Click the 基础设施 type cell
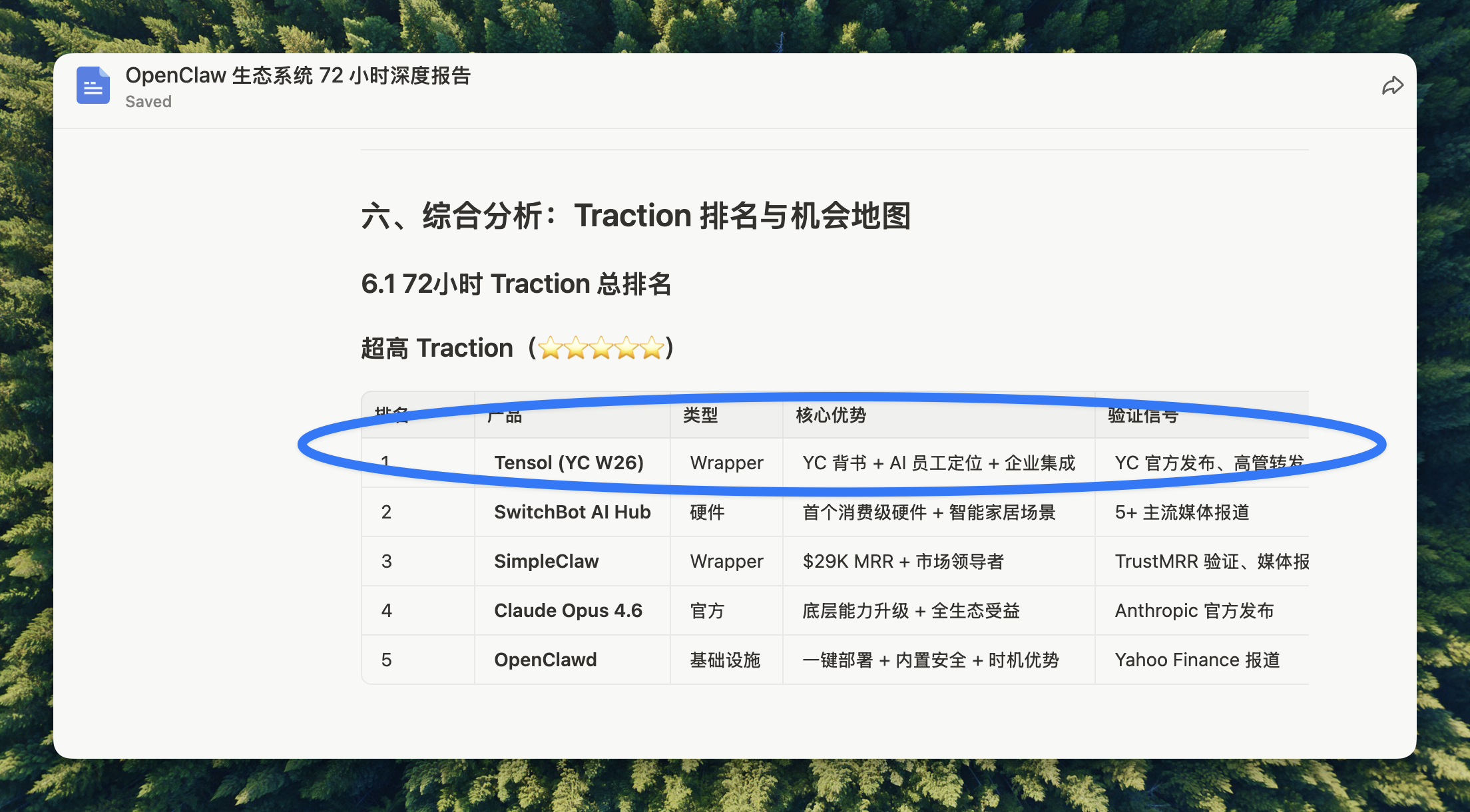Screen dimensions: 1470x812 [725, 660]
